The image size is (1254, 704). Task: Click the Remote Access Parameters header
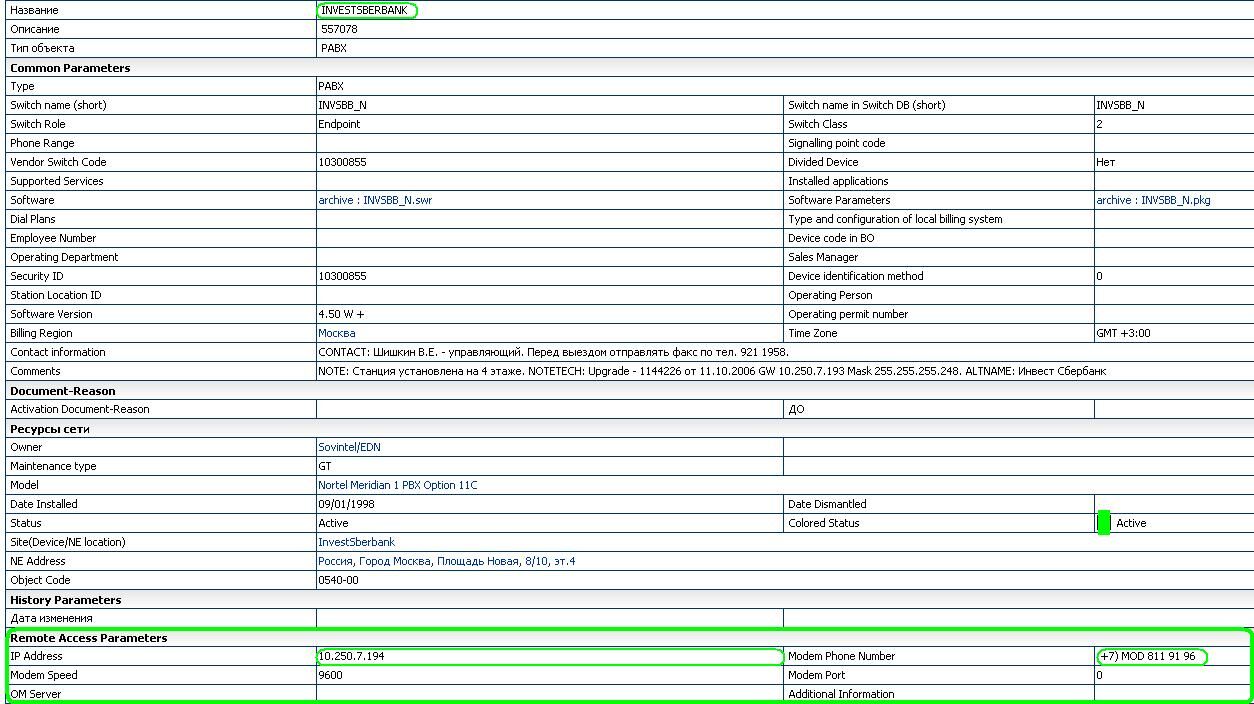pos(88,638)
